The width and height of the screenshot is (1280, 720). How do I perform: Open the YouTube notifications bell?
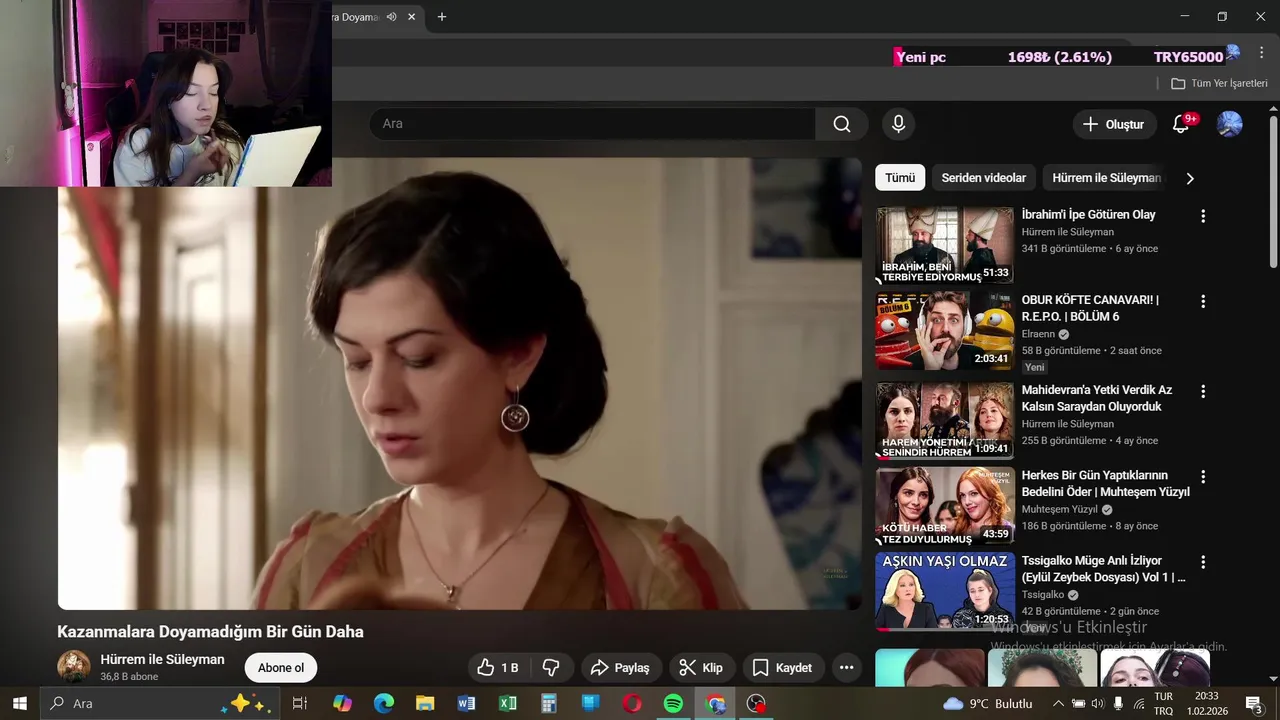pos(1181,124)
